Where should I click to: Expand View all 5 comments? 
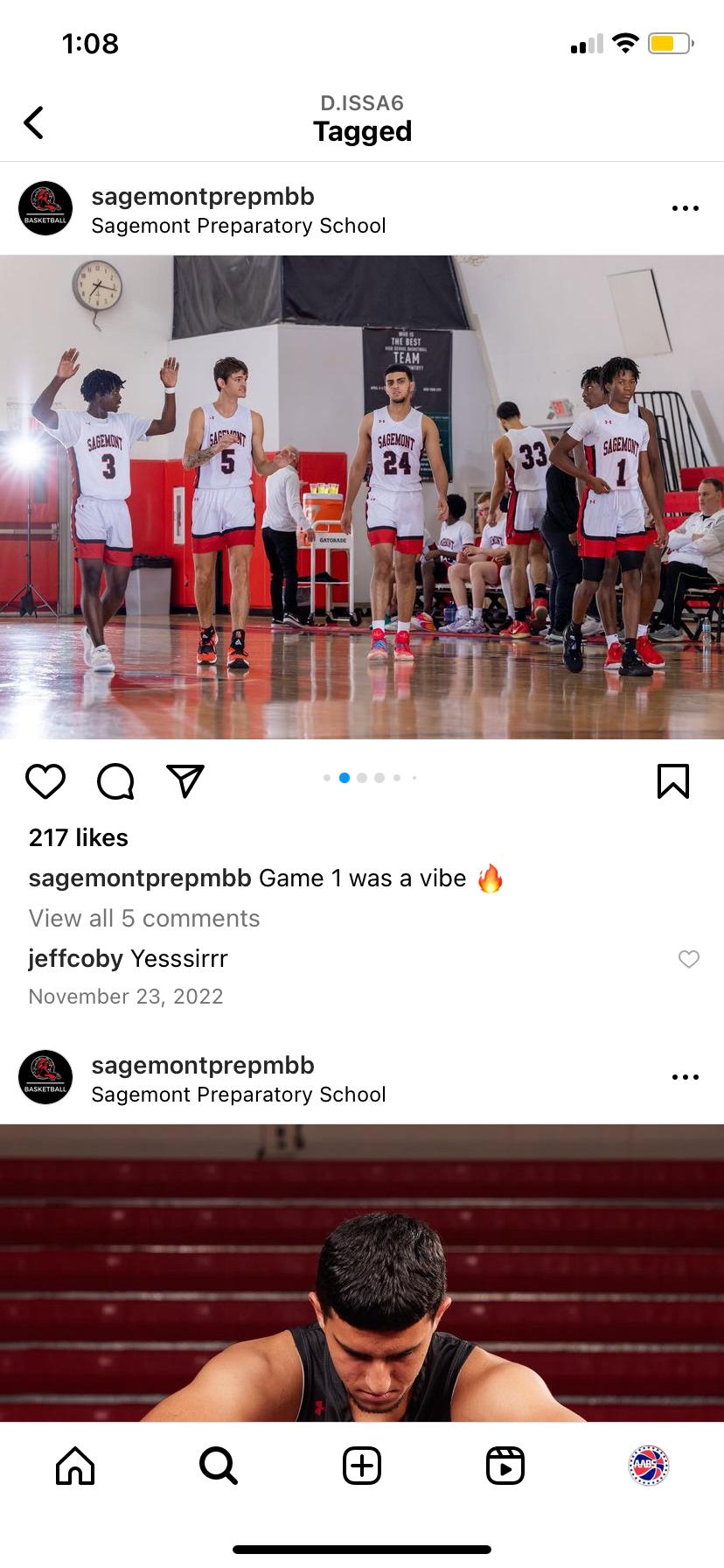pos(144,918)
